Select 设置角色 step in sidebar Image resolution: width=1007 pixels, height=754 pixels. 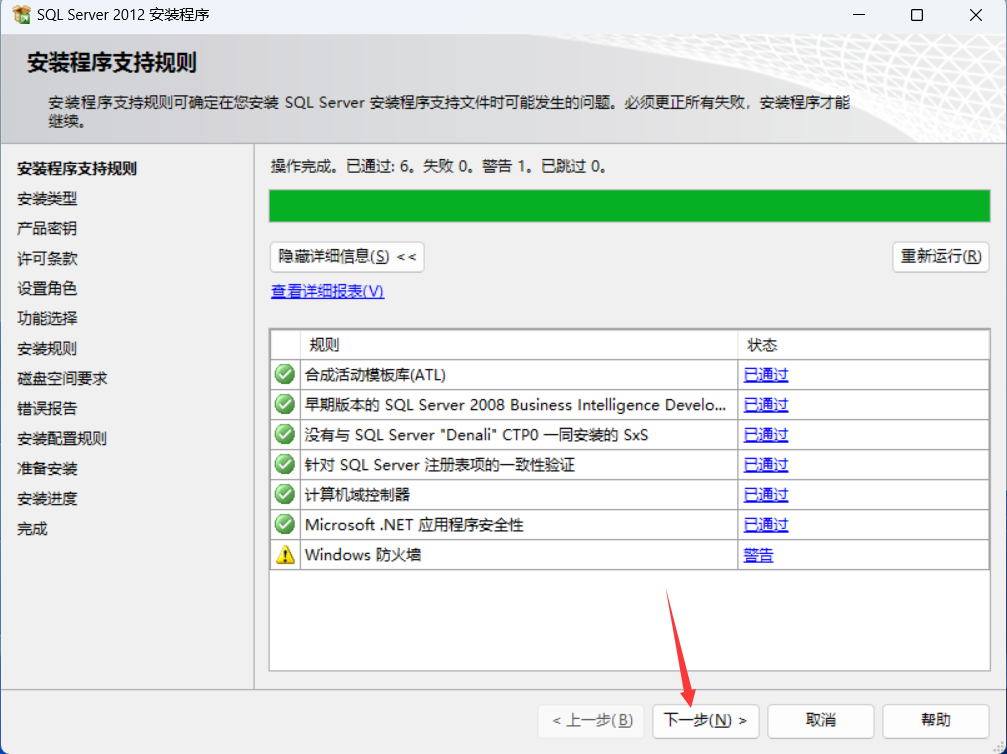(47, 288)
